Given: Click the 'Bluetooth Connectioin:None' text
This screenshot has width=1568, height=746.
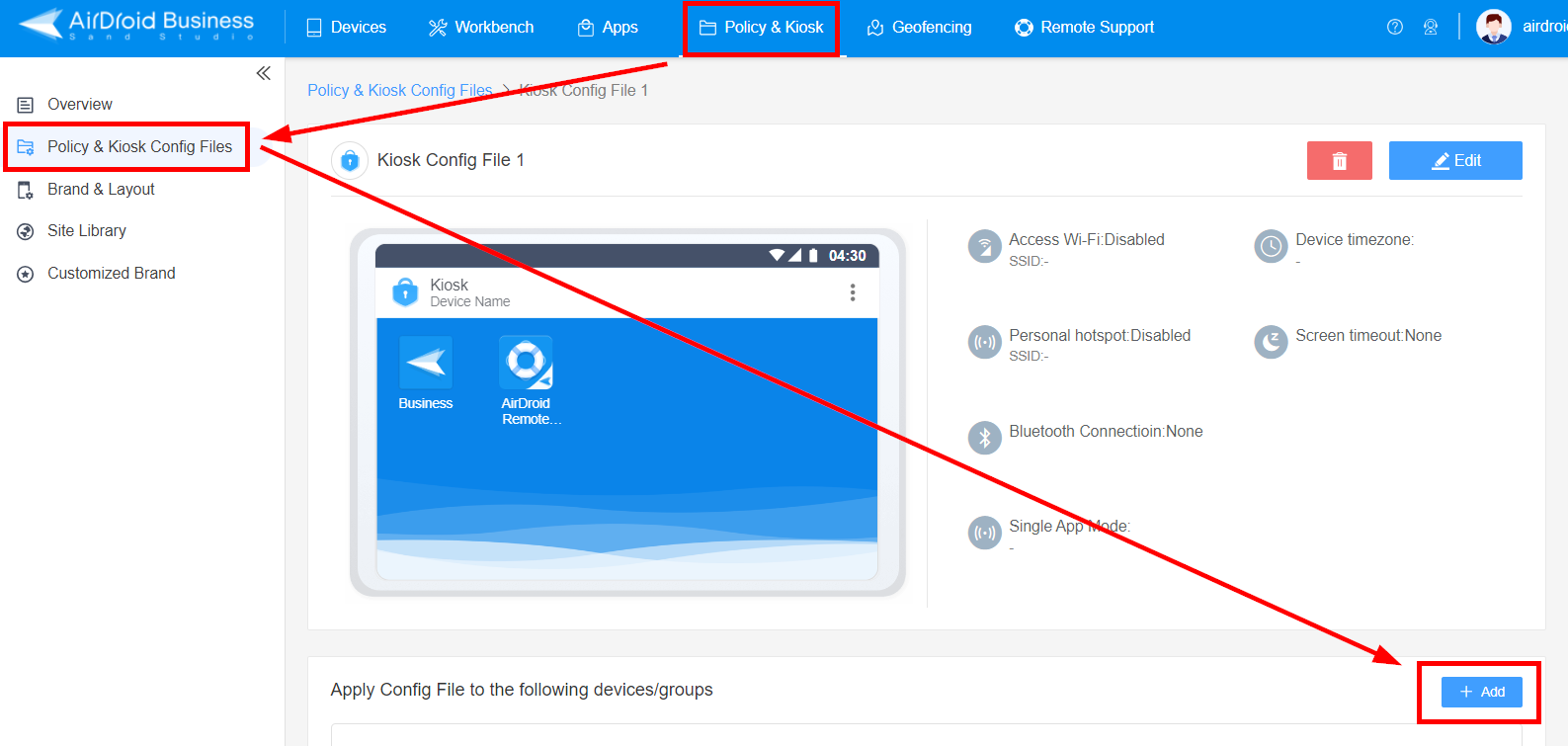Looking at the screenshot, I should click(1106, 432).
